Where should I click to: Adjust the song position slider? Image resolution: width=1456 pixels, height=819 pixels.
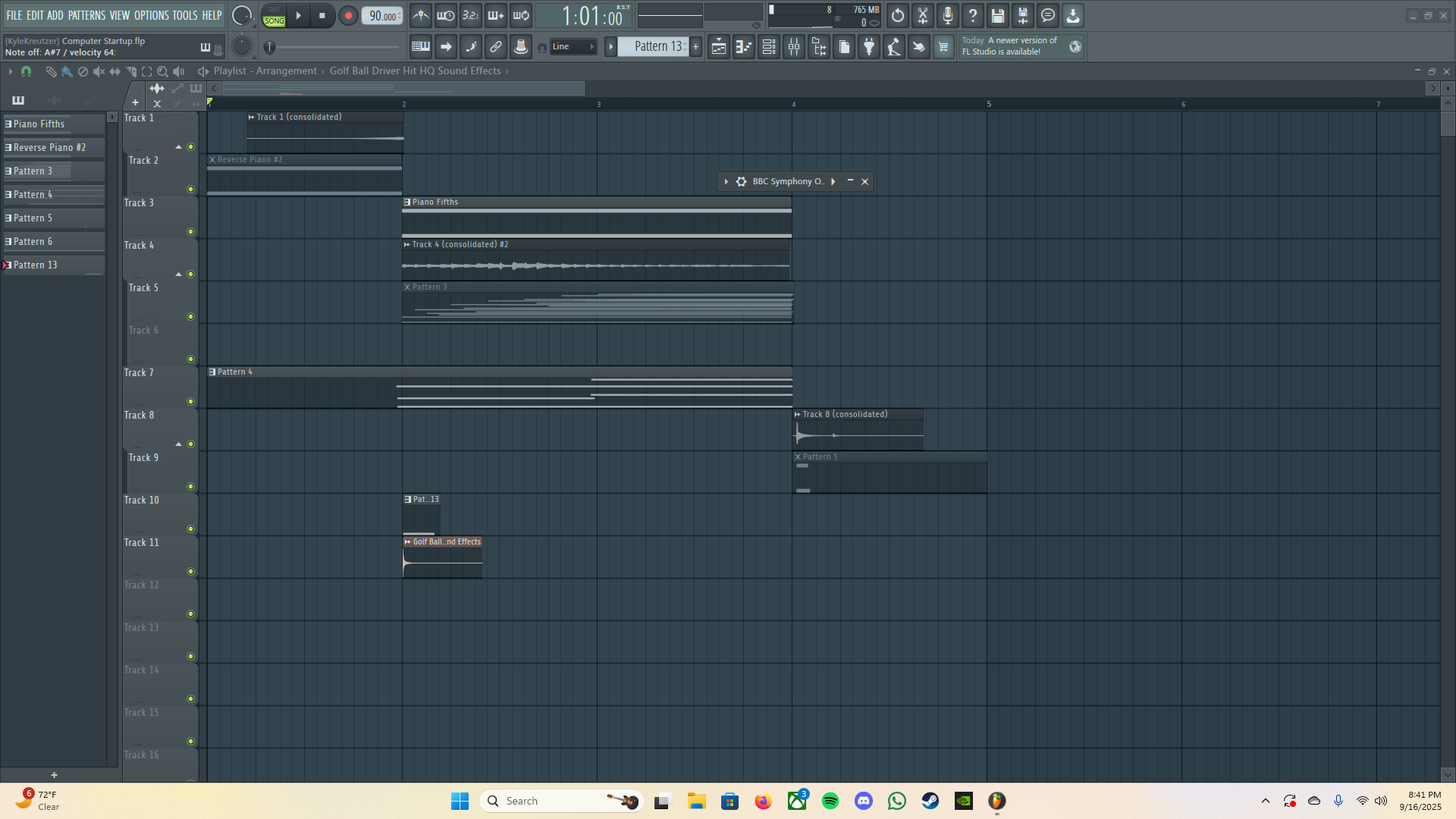tap(334, 47)
